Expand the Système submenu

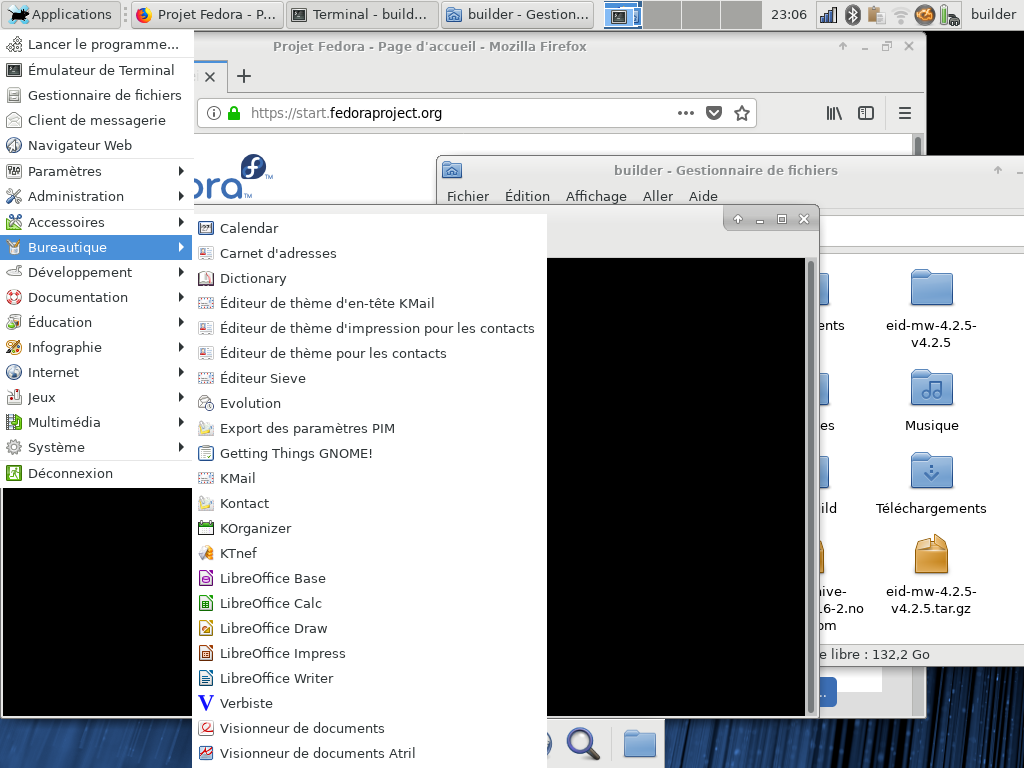pos(97,447)
